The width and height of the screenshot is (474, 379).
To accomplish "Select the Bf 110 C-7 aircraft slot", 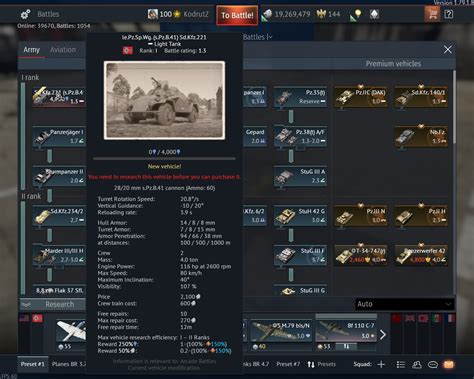I will click(346, 331).
